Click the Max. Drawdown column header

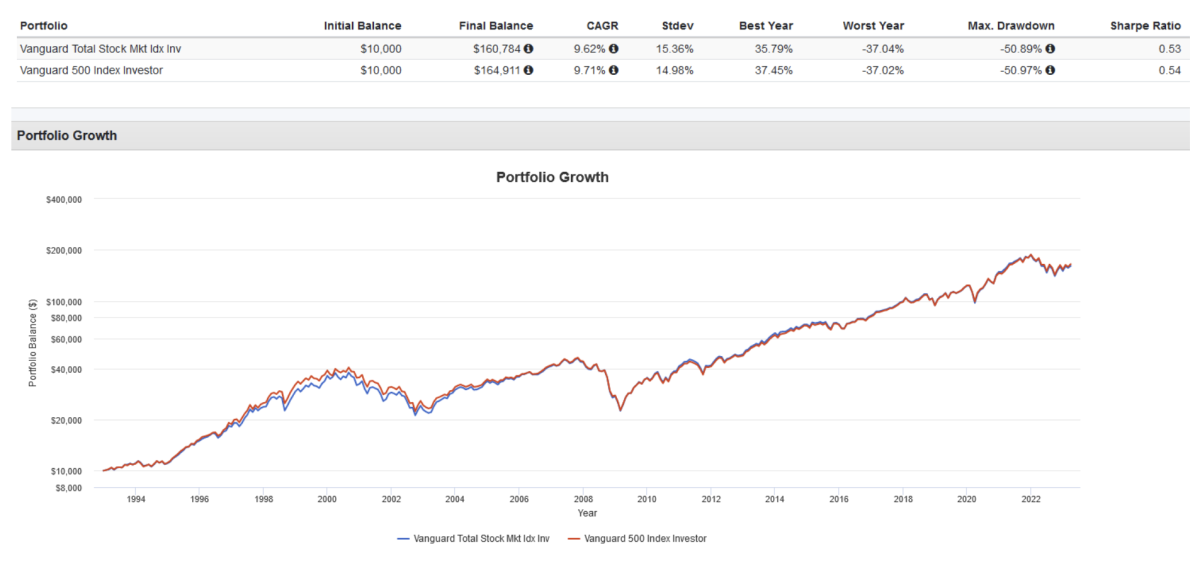pos(1011,26)
